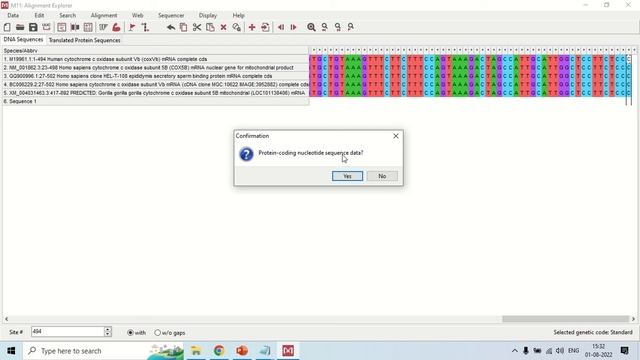Click the fourth toolbar icon next to Save
This screenshot has height=360, width=640.
point(46,27)
